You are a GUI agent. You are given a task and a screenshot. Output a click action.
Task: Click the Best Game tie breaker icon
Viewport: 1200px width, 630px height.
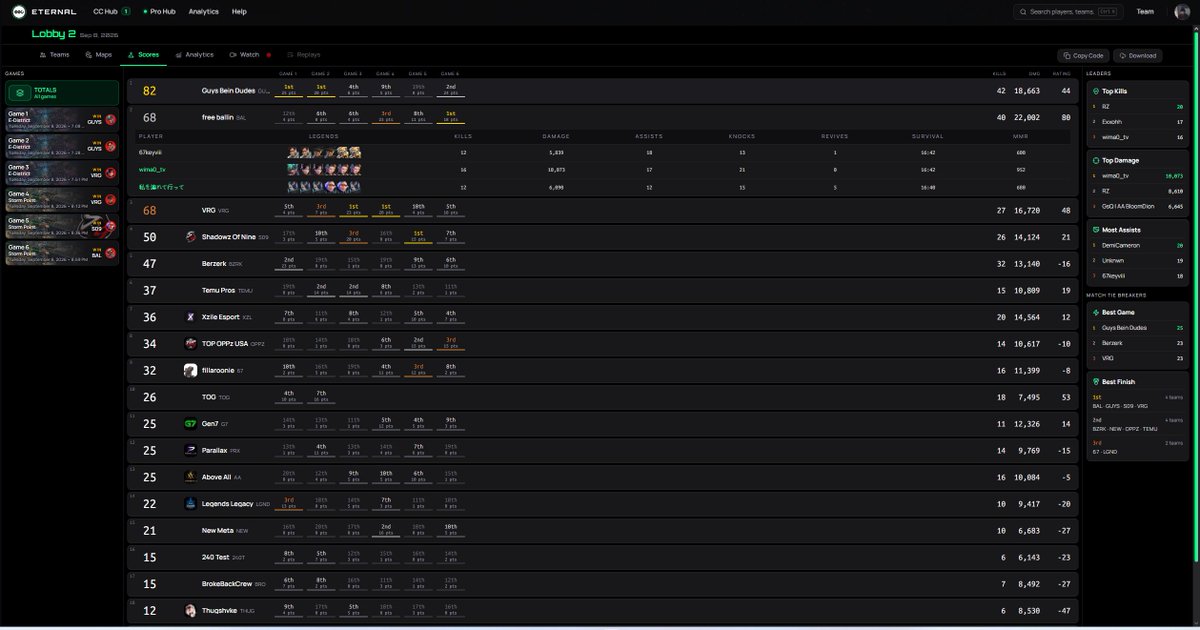1096,312
